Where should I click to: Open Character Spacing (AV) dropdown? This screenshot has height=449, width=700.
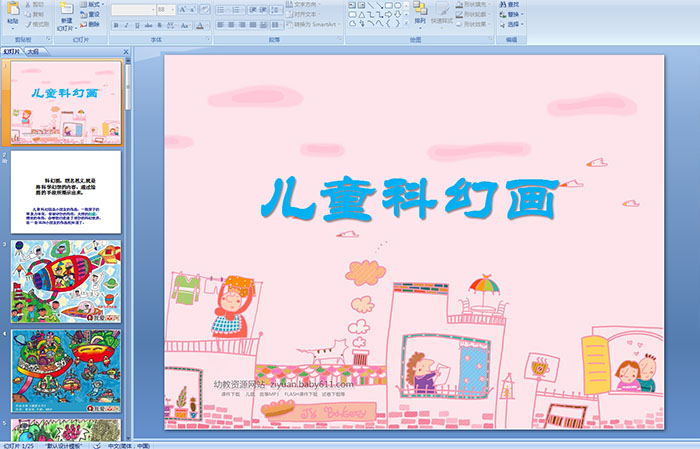[171, 25]
